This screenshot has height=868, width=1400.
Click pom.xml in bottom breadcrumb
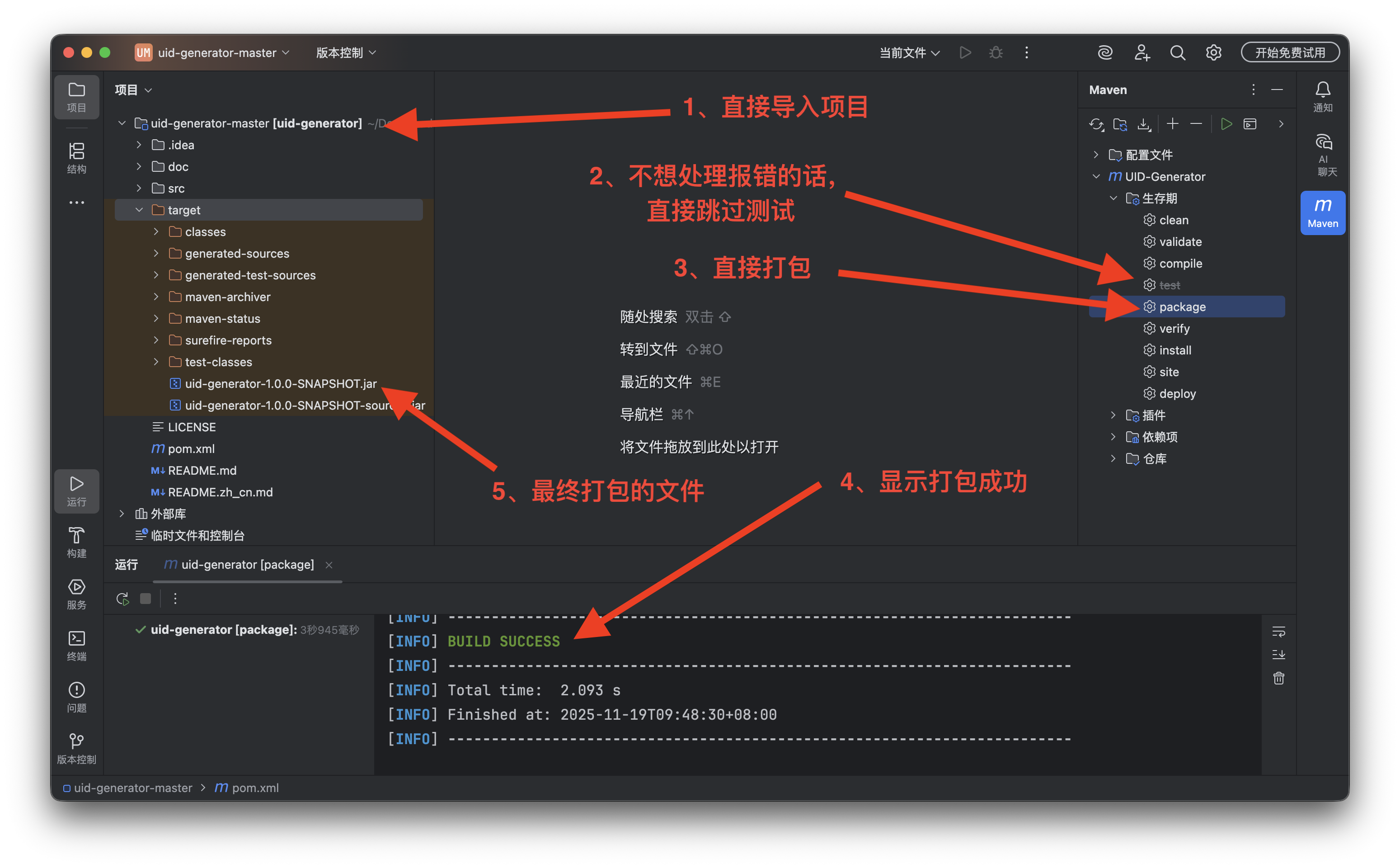(255, 788)
